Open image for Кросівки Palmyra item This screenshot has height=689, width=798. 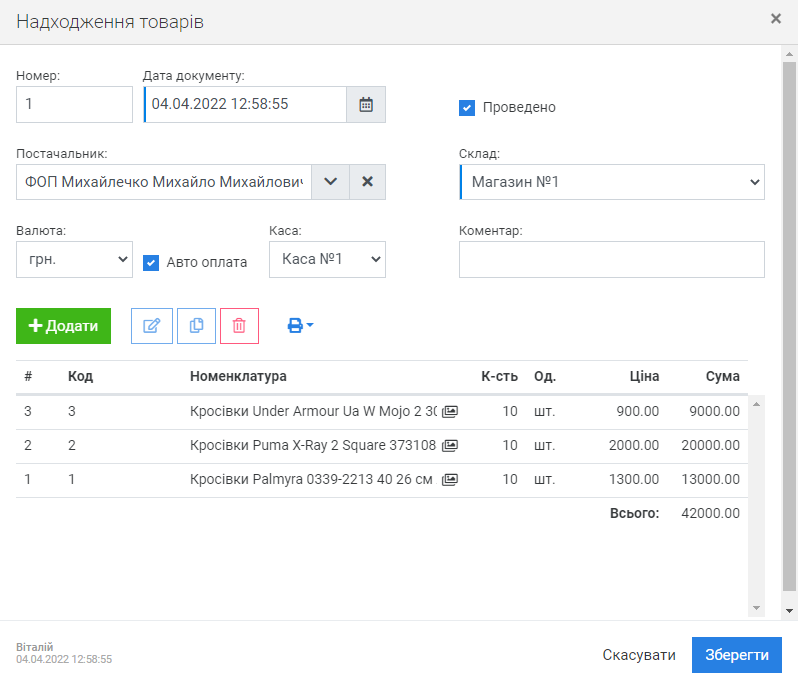point(450,479)
